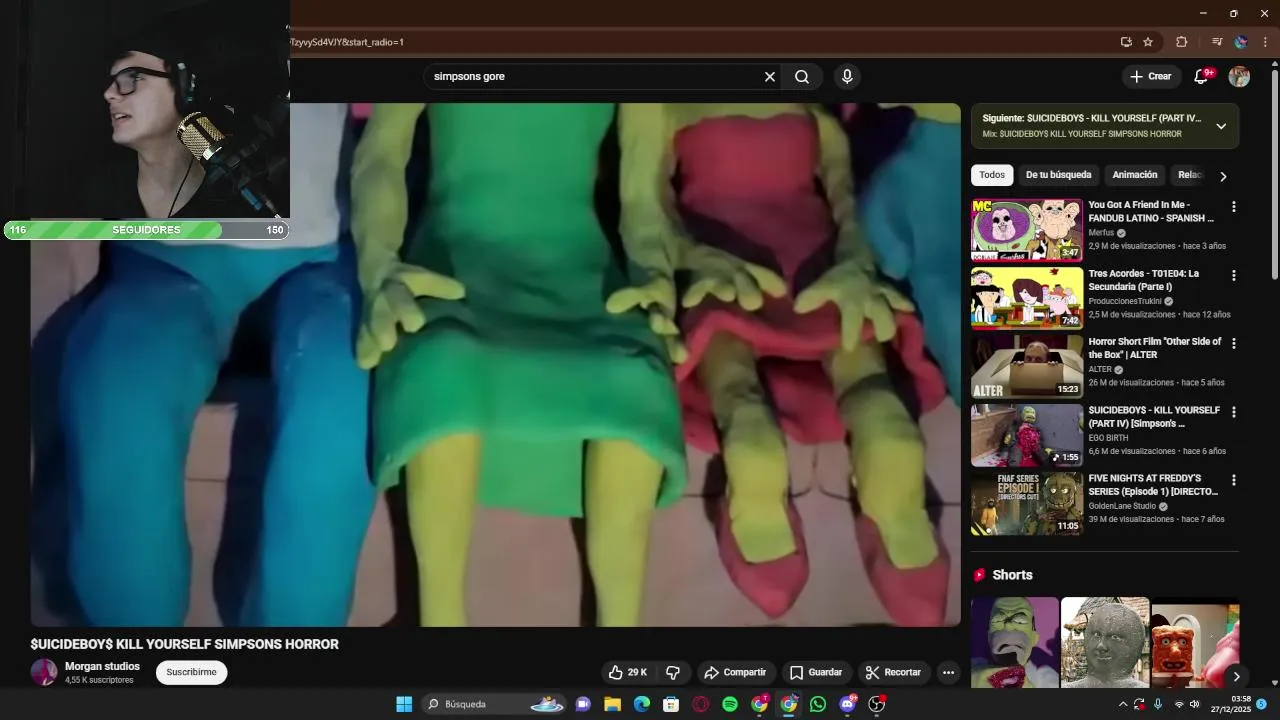Open Opera GX from the taskbar

coord(701,704)
